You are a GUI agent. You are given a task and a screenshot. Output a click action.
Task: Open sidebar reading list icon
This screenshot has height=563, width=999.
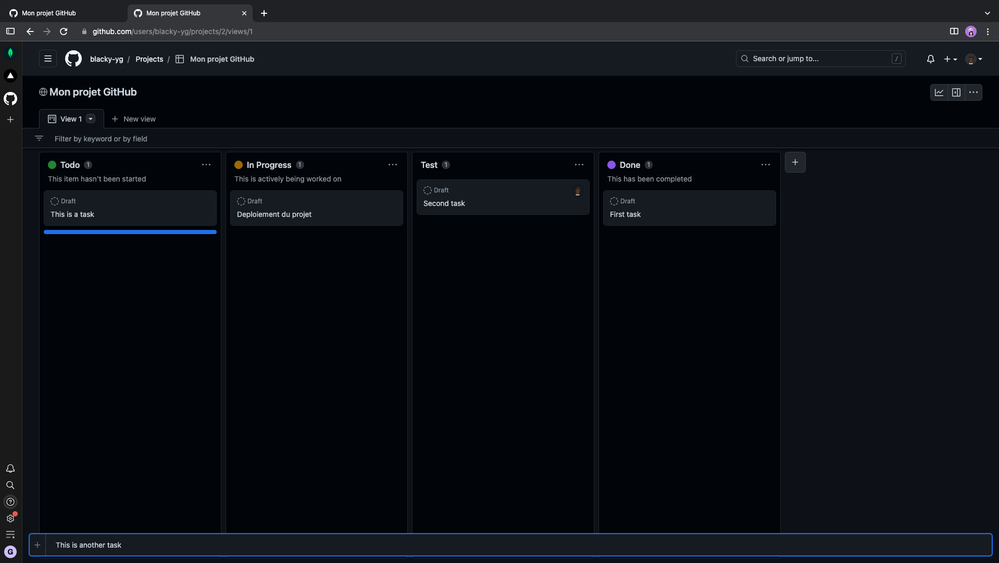point(10,534)
